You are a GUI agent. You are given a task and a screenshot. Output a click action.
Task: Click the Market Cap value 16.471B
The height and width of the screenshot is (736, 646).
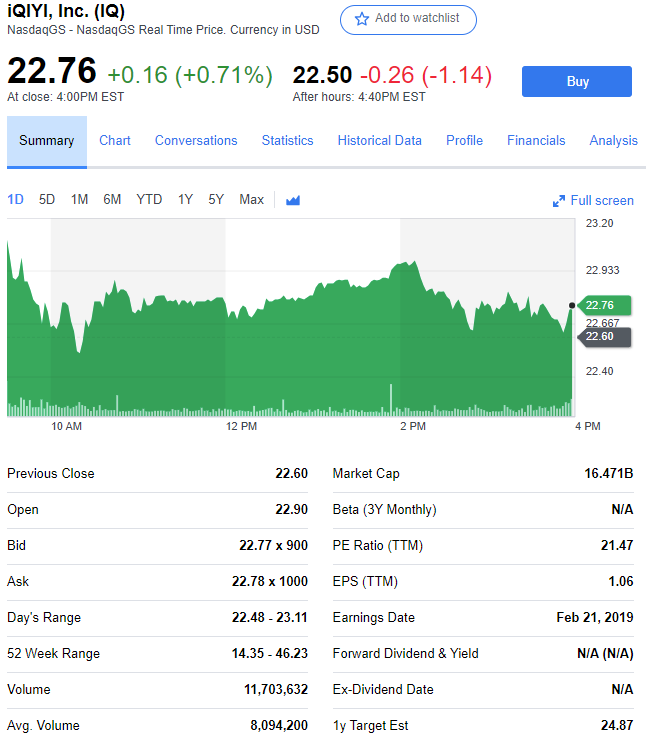[608, 473]
